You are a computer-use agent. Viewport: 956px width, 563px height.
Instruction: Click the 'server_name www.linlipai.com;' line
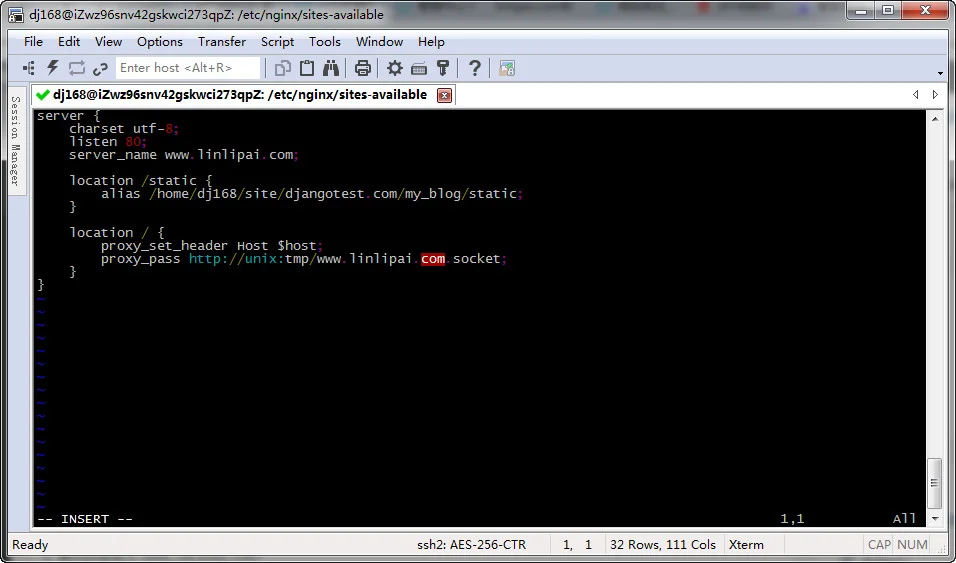pos(184,155)
